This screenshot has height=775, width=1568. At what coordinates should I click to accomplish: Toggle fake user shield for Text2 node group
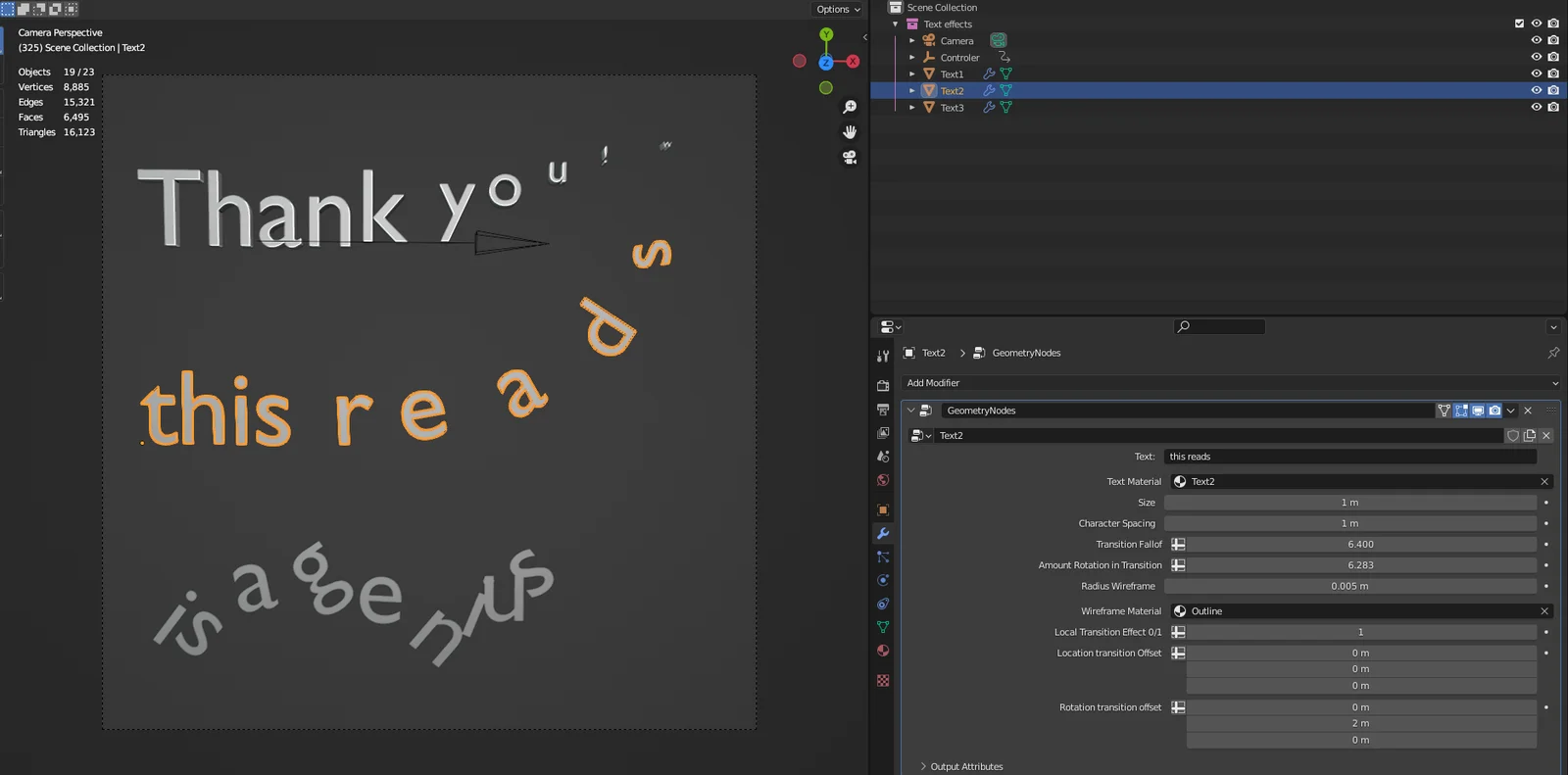pos(1513,436)
